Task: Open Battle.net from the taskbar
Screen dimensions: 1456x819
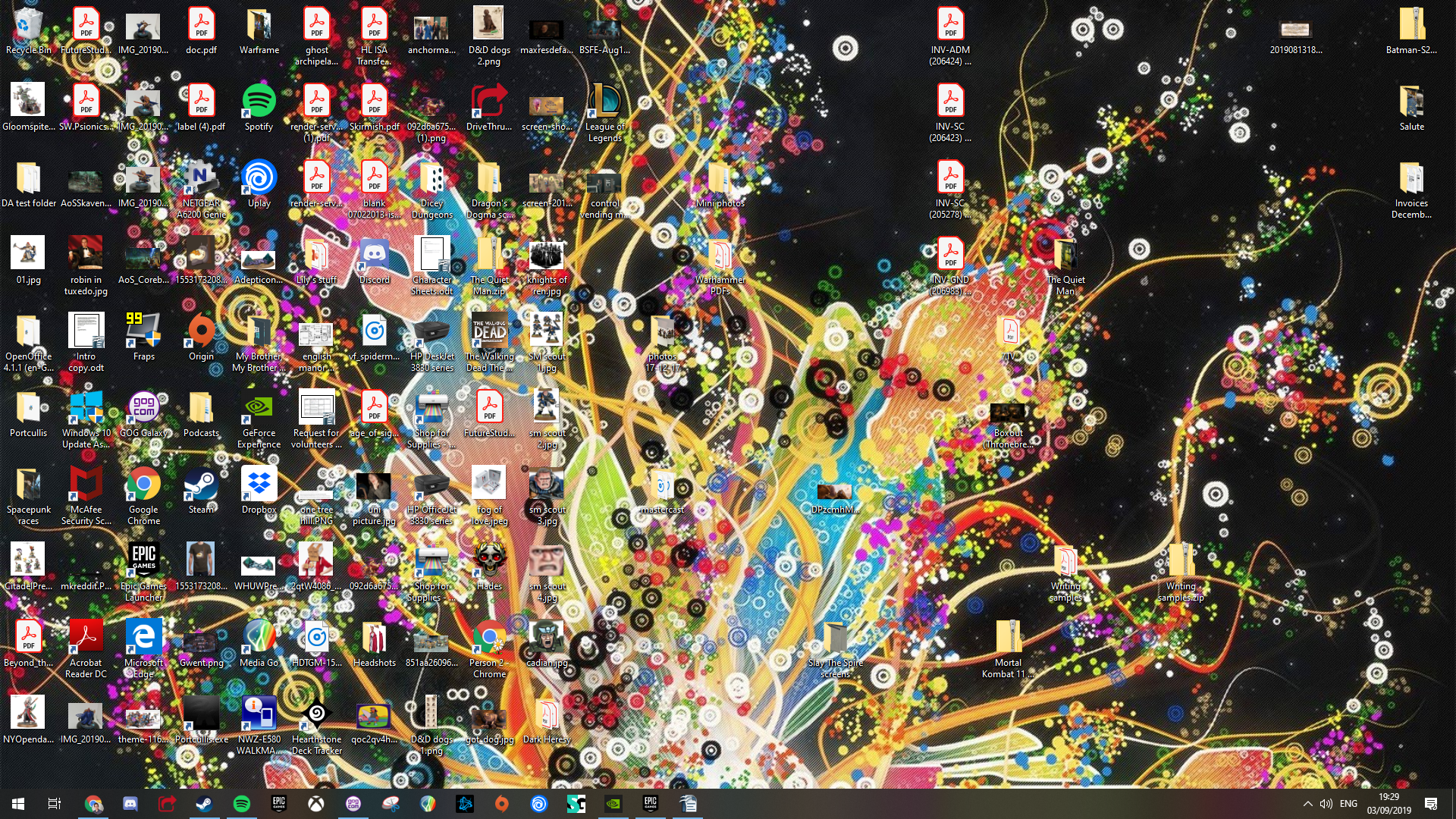Action: (x=465, y=804)
